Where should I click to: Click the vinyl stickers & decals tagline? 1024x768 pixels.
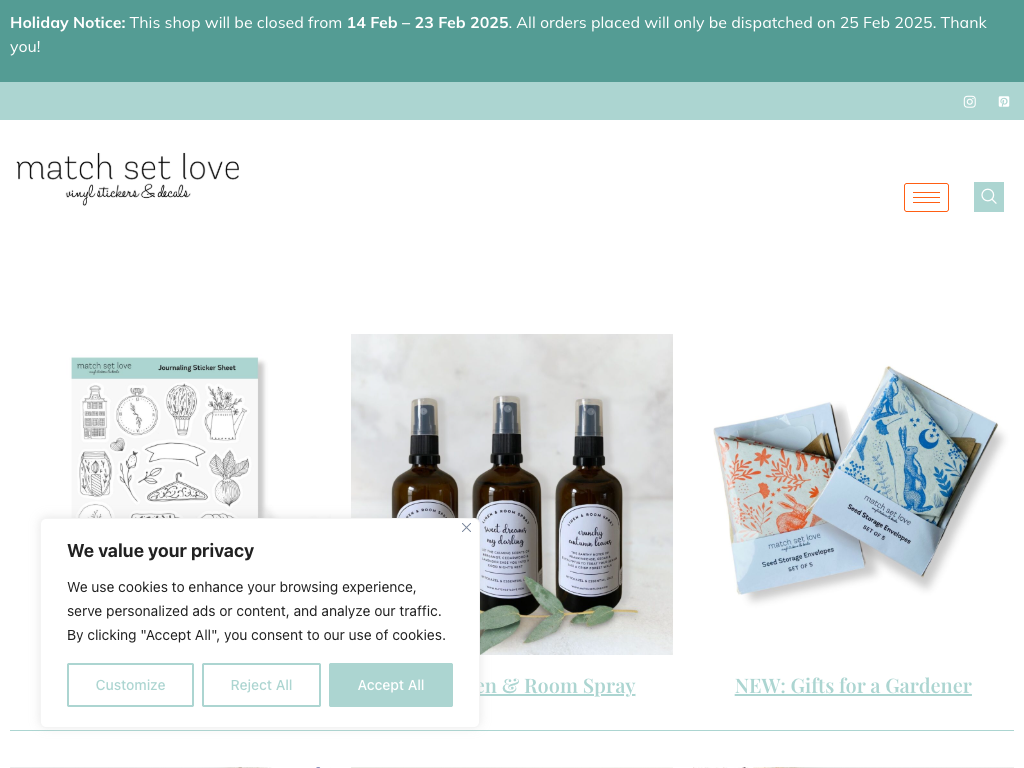128,193
